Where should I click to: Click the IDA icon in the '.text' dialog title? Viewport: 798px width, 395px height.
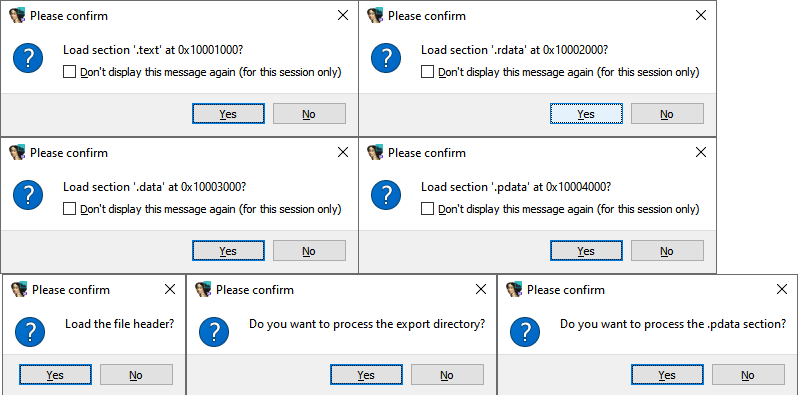(x=17, y=16)
